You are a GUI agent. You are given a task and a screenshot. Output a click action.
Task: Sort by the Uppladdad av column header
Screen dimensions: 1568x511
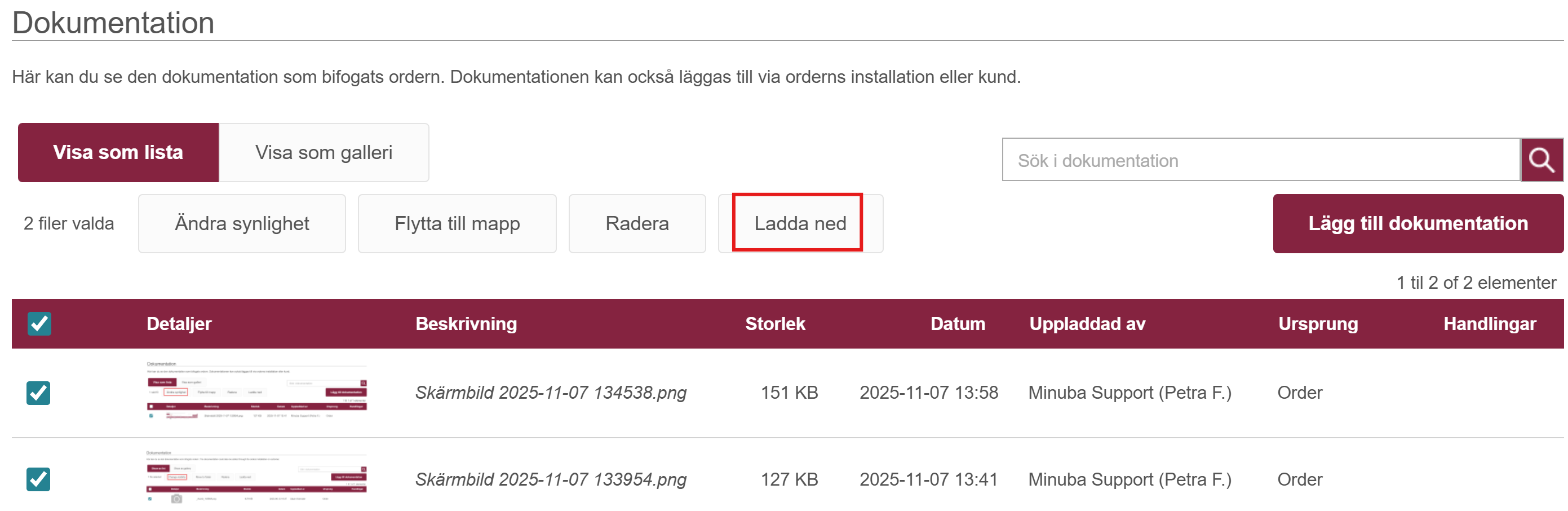click(x=1087, y=323)
